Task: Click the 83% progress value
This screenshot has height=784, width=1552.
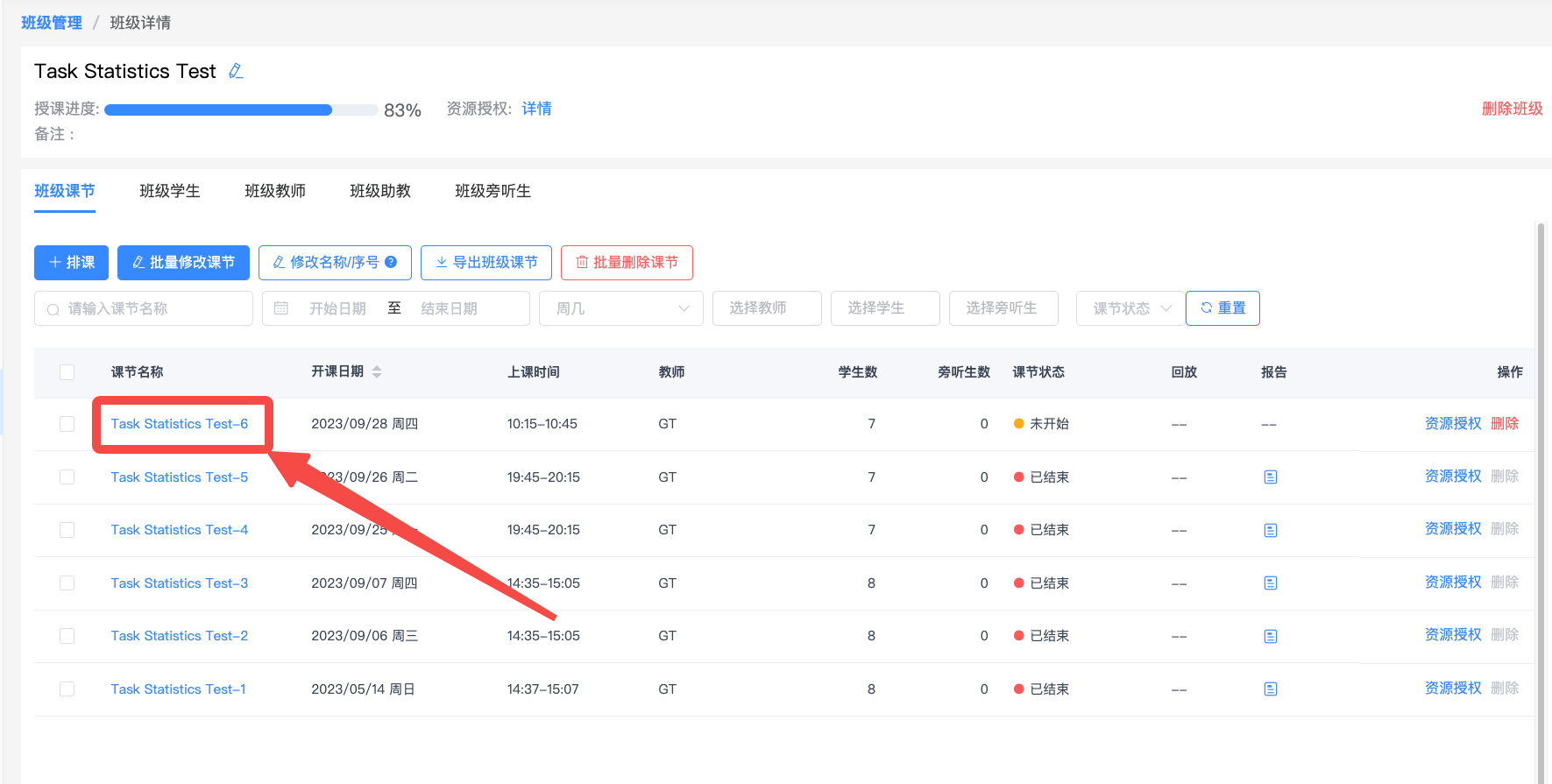Action: 402,110
